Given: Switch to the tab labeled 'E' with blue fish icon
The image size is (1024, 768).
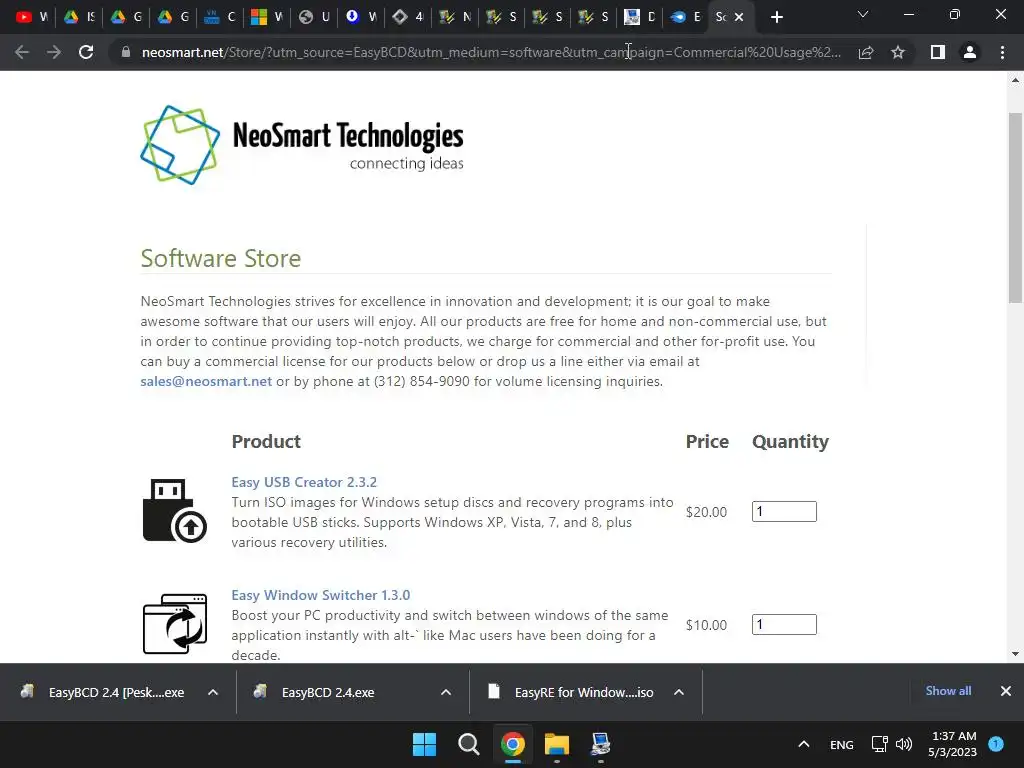Looking at the screenshot, I should point(686,17).
